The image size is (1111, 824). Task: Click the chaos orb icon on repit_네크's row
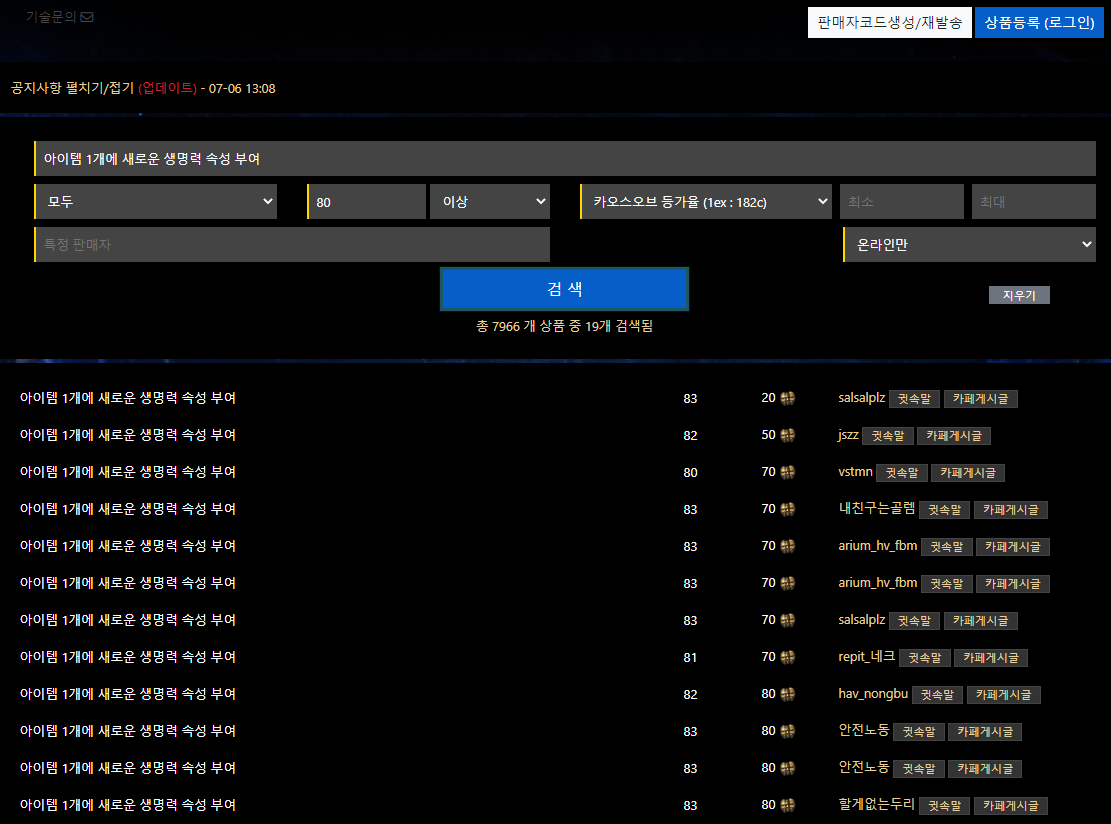[x=787, y=657]
